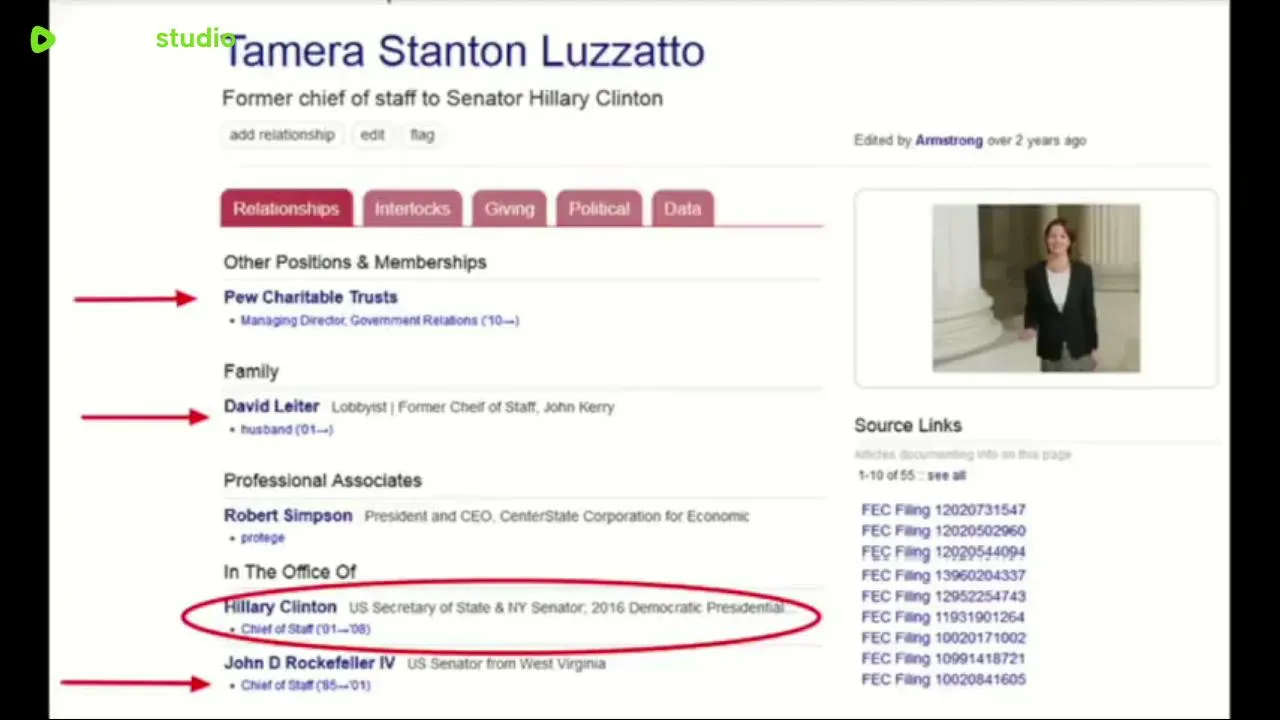Click the 'Lobbyist | Former Chief of Staff, John Kerry' description
Screen dimensions: 1280x720
click(x=473, y=407)
